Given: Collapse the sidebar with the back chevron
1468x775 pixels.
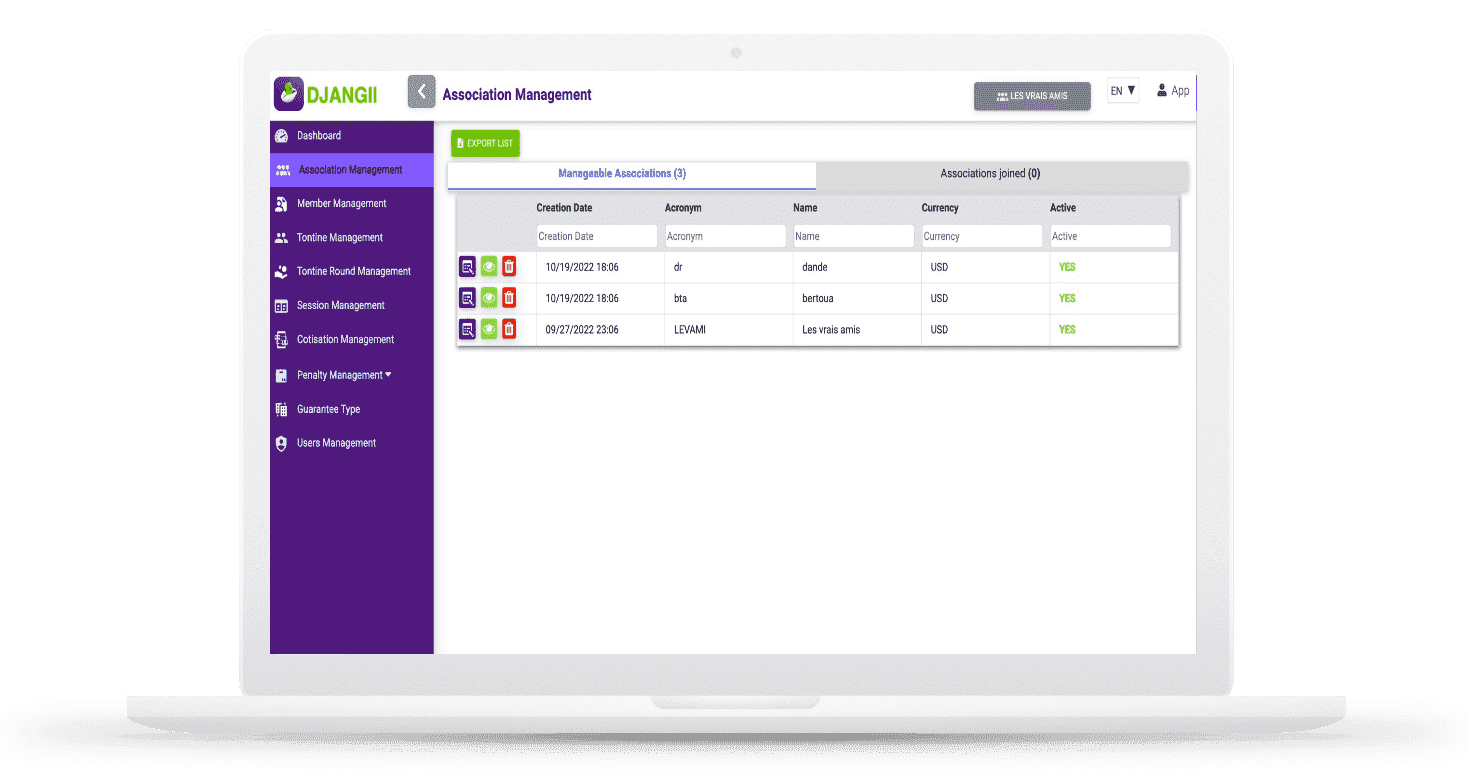Looking at the screenshot, I should (421, 92).
